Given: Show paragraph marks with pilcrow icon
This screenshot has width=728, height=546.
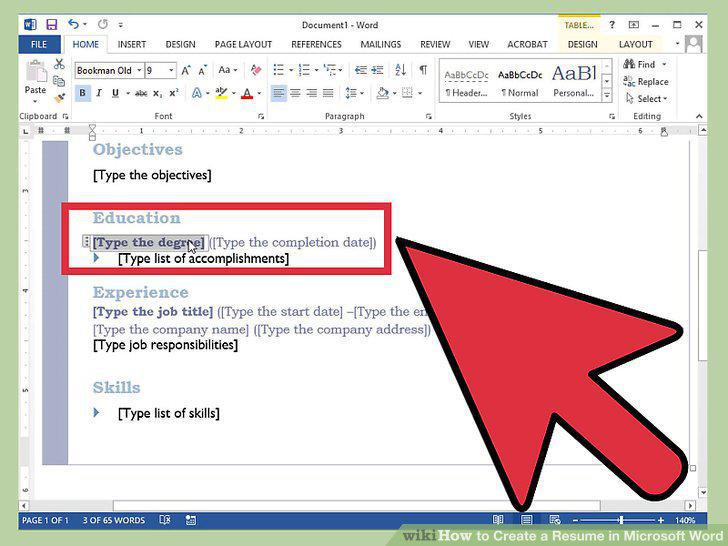Looking at the screenshot, I should click(x=423, y=70).
